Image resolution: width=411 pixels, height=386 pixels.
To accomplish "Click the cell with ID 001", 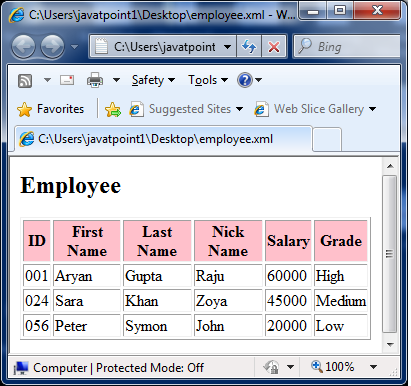I will coord(37,276).
